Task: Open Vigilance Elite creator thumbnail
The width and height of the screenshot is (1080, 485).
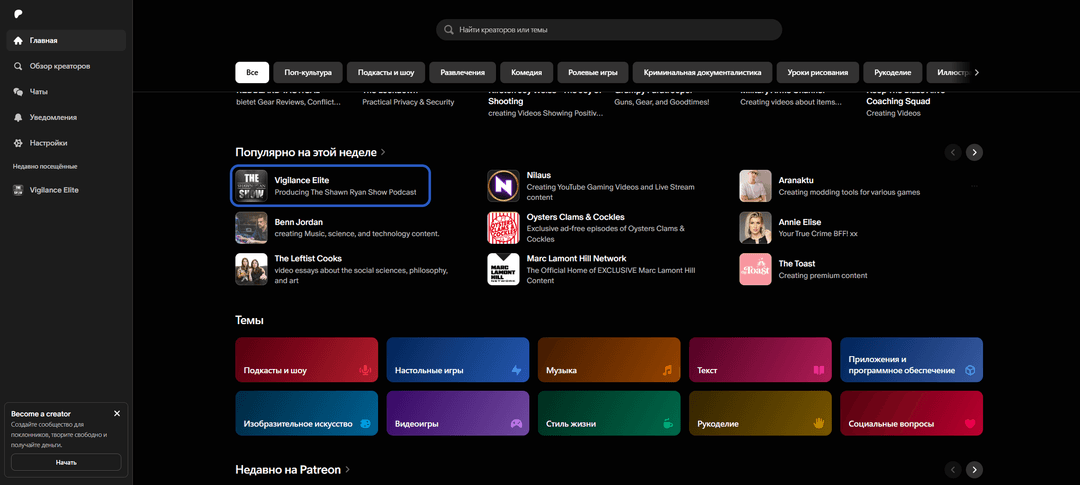Action: (251, 186)
